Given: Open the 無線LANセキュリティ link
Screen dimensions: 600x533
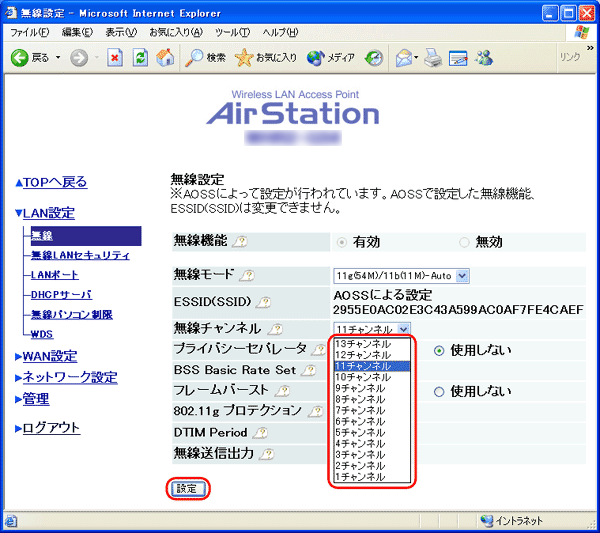Looking at the screenshot, I should pos(80,255).
